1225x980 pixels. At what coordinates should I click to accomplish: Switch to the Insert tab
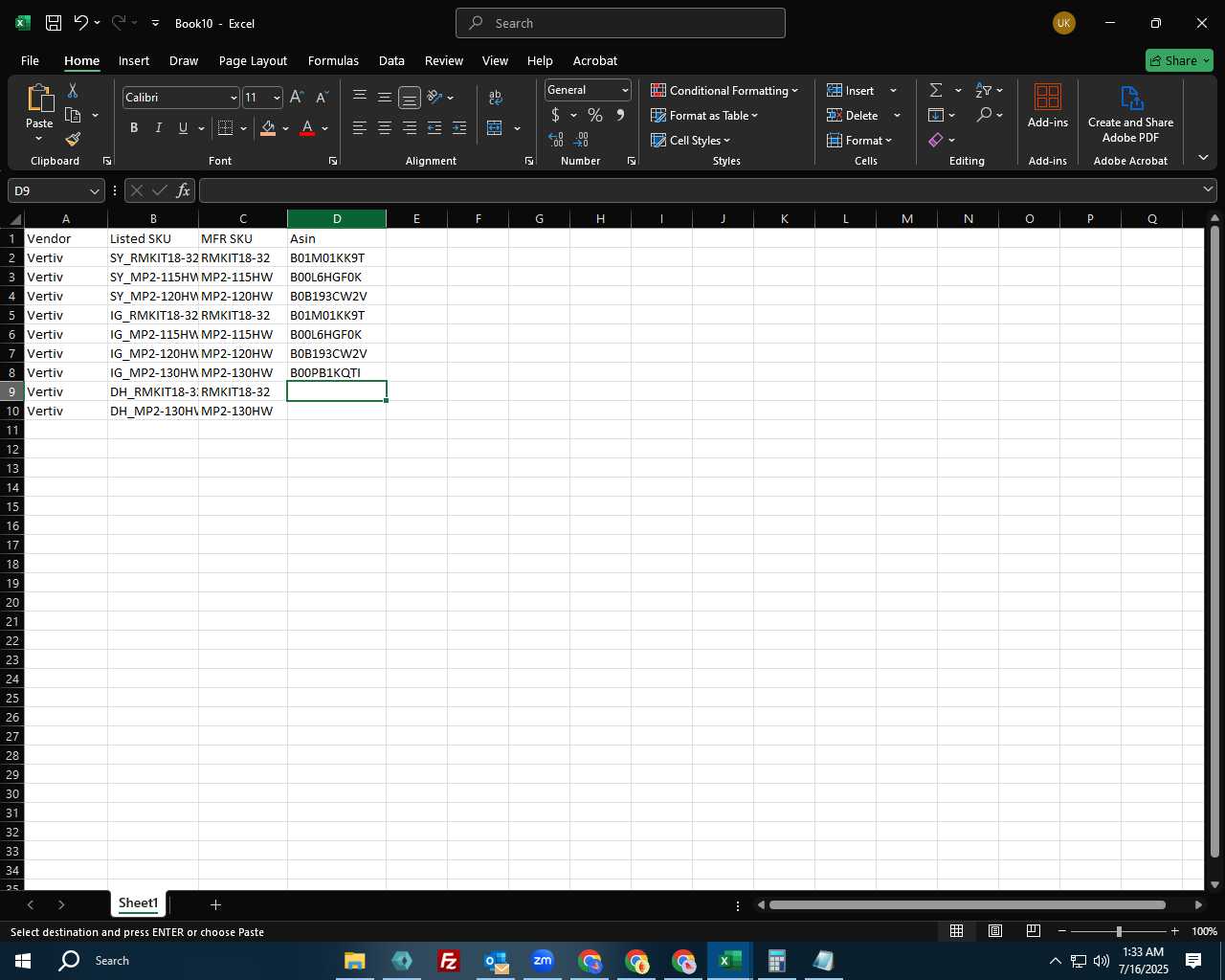tap(134, 60)
